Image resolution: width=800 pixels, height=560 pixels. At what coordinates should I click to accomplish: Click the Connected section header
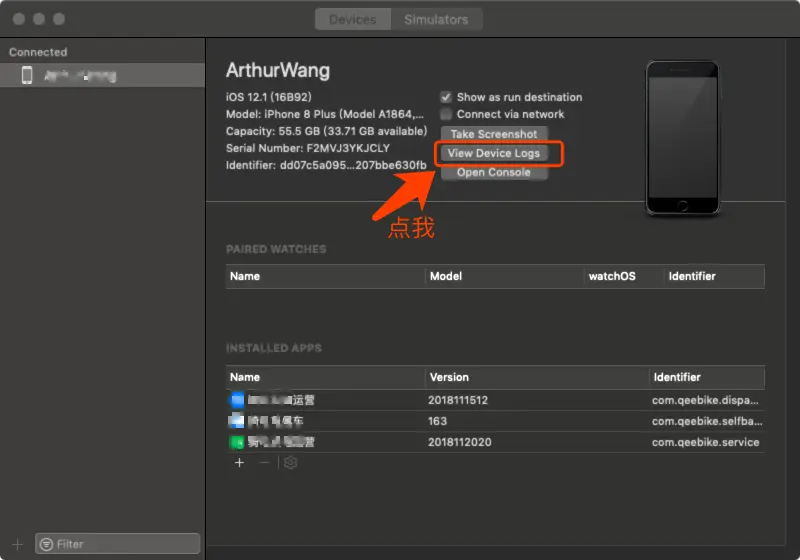[x=38, y=52]
